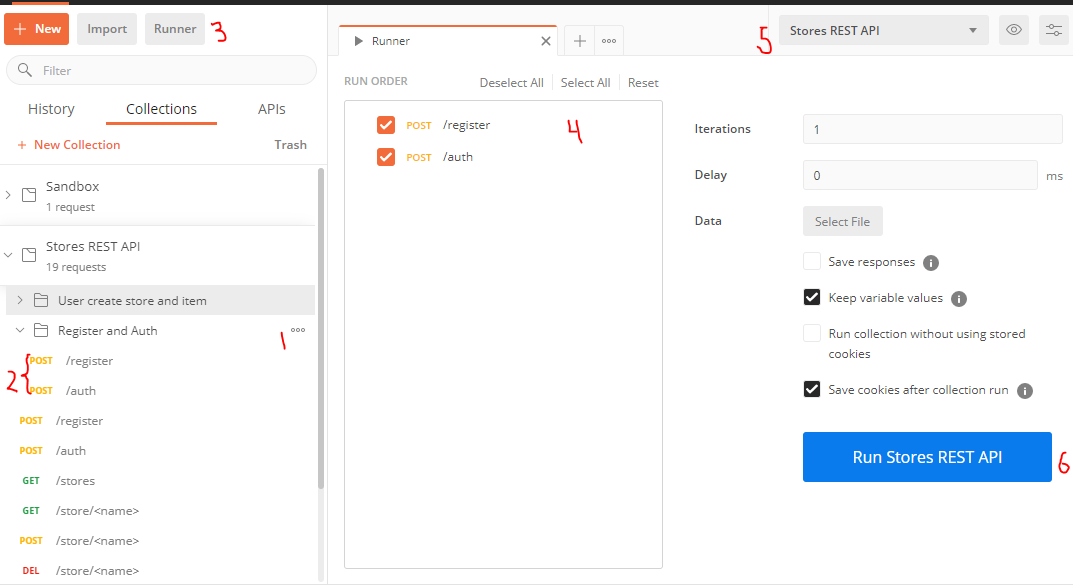Click the Register and Auth folder icon
1073x585 pixels.
[x=41, y=330]
